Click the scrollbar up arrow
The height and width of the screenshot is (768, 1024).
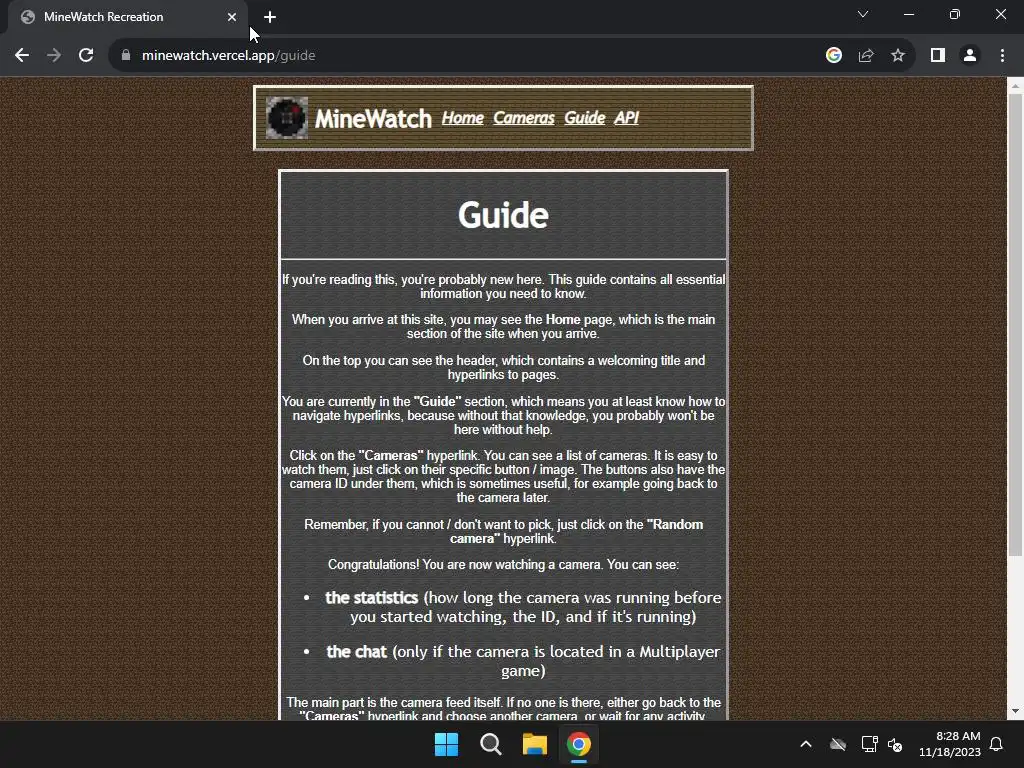tap(1015, 86)
